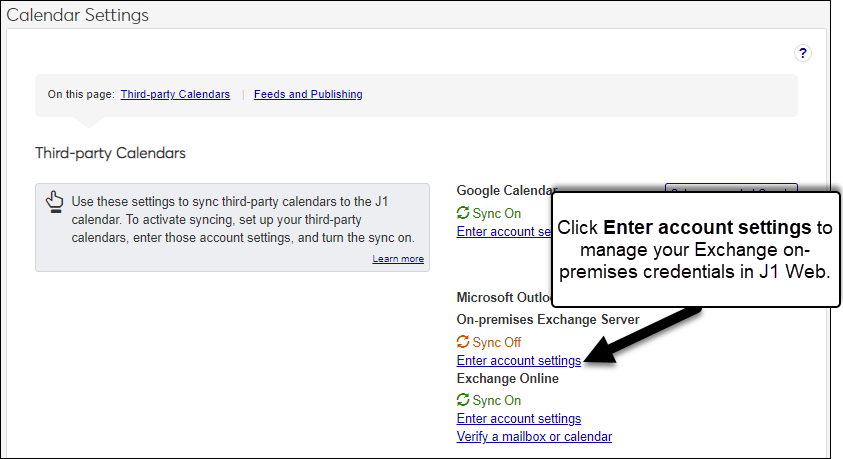Enter account settings for On-premises Exchange
The width and height of the screenshot is (843, 459).
pos(518,360)
